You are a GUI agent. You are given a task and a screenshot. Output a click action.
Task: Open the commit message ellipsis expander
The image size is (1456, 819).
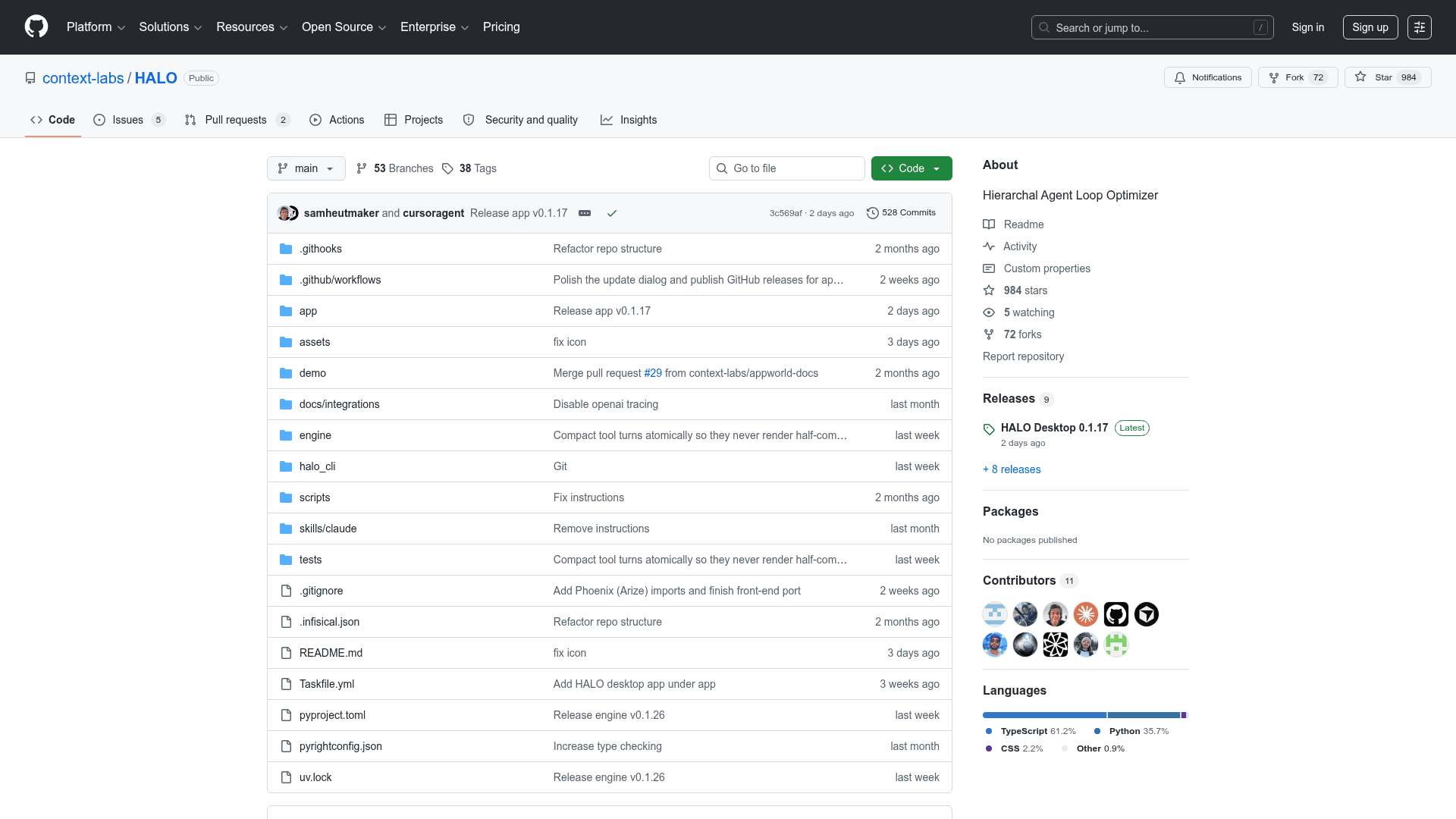pyautogui.click(x=585, y=213)
